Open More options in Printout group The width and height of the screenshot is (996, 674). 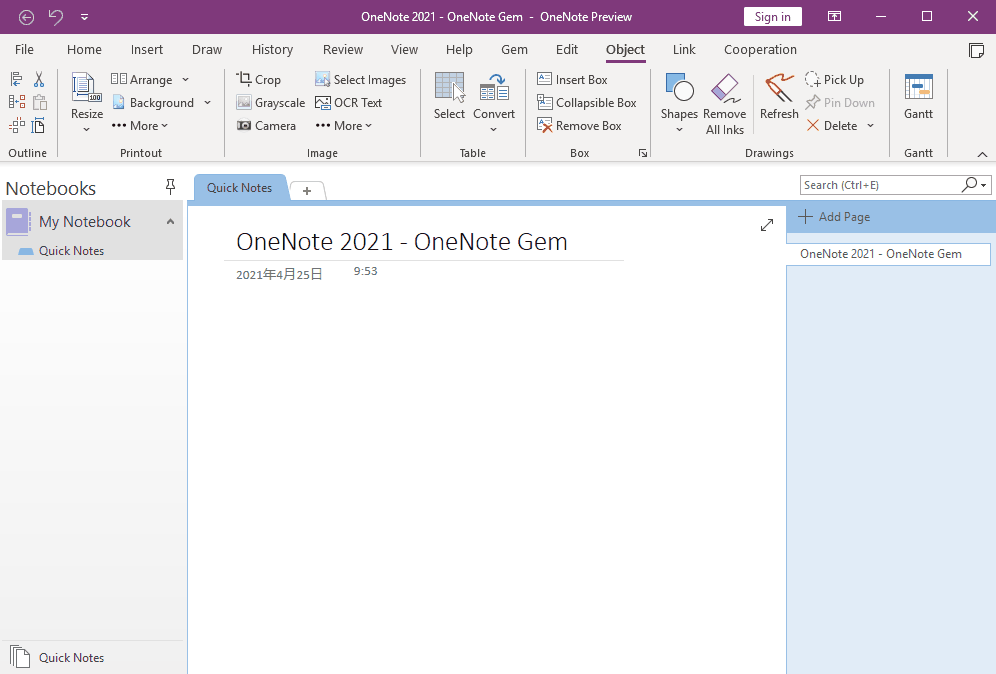(x=140, y=126)
